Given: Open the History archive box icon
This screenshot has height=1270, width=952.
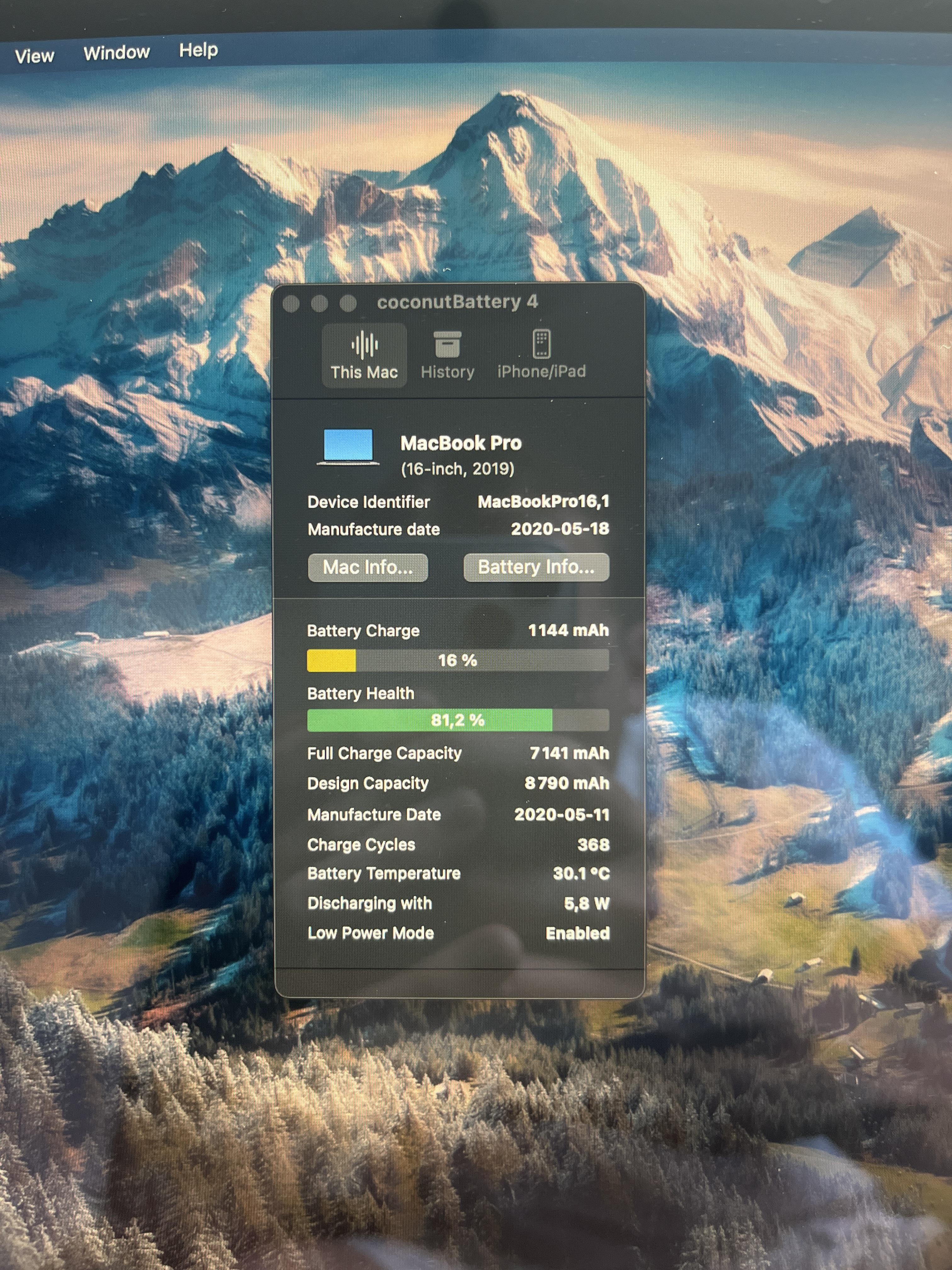Looking at the screenshot, I should point(447,345).
